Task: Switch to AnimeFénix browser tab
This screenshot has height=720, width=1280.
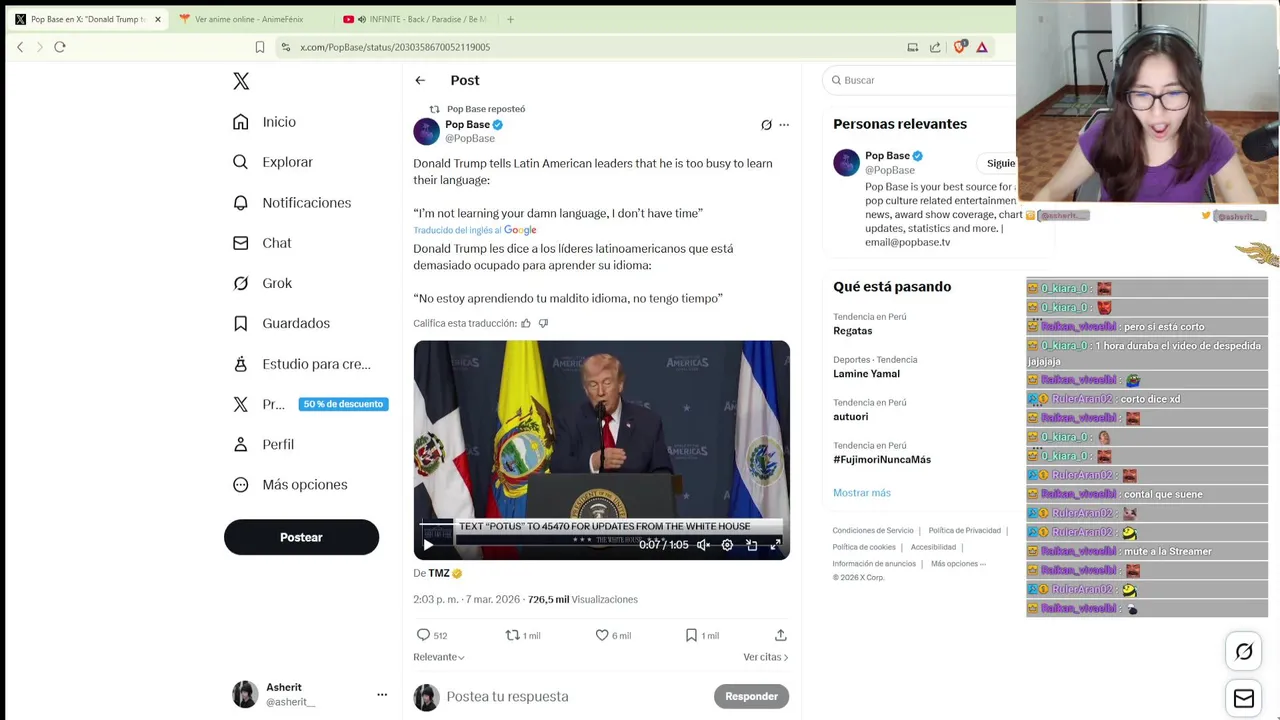Action: point(250,19)
